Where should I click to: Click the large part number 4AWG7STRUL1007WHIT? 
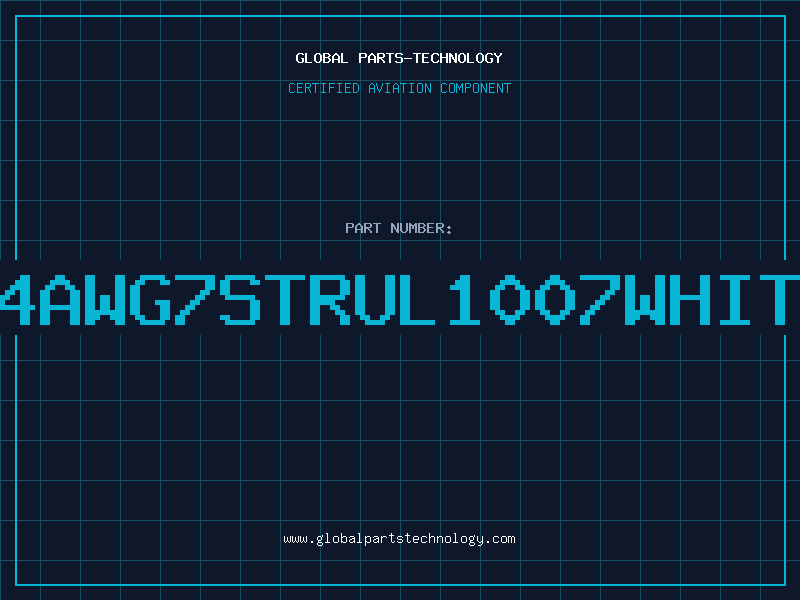point(400,299)
